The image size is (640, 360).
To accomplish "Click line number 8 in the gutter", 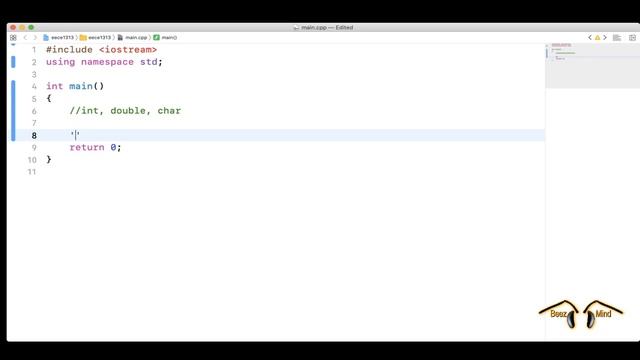I will pyautogui.click(x=34, y=136).
